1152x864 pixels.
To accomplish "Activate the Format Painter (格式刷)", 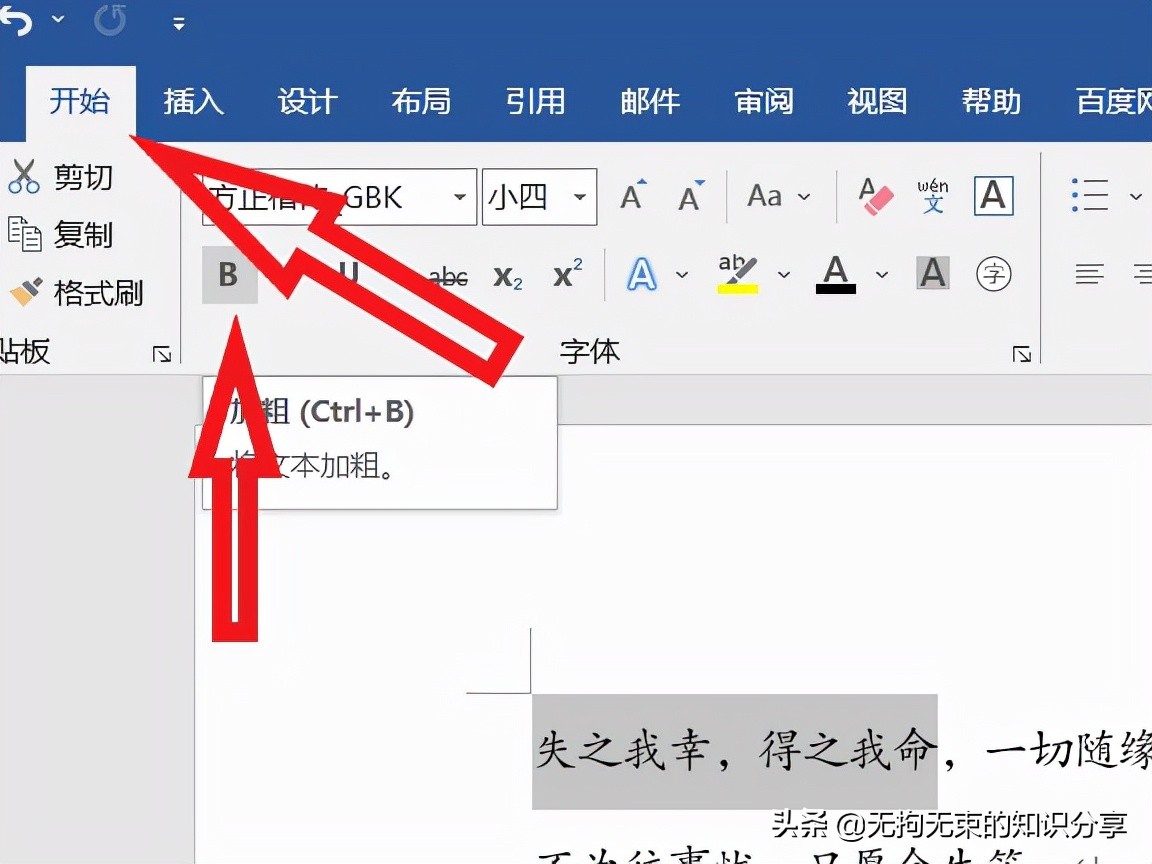I will point(60,293).
